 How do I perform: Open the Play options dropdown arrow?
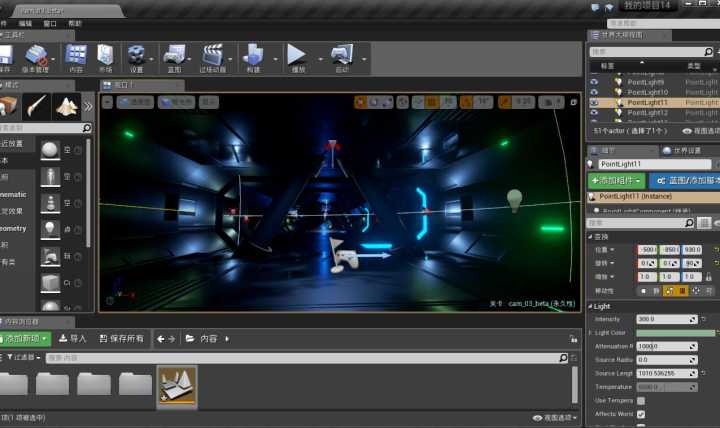321,59
